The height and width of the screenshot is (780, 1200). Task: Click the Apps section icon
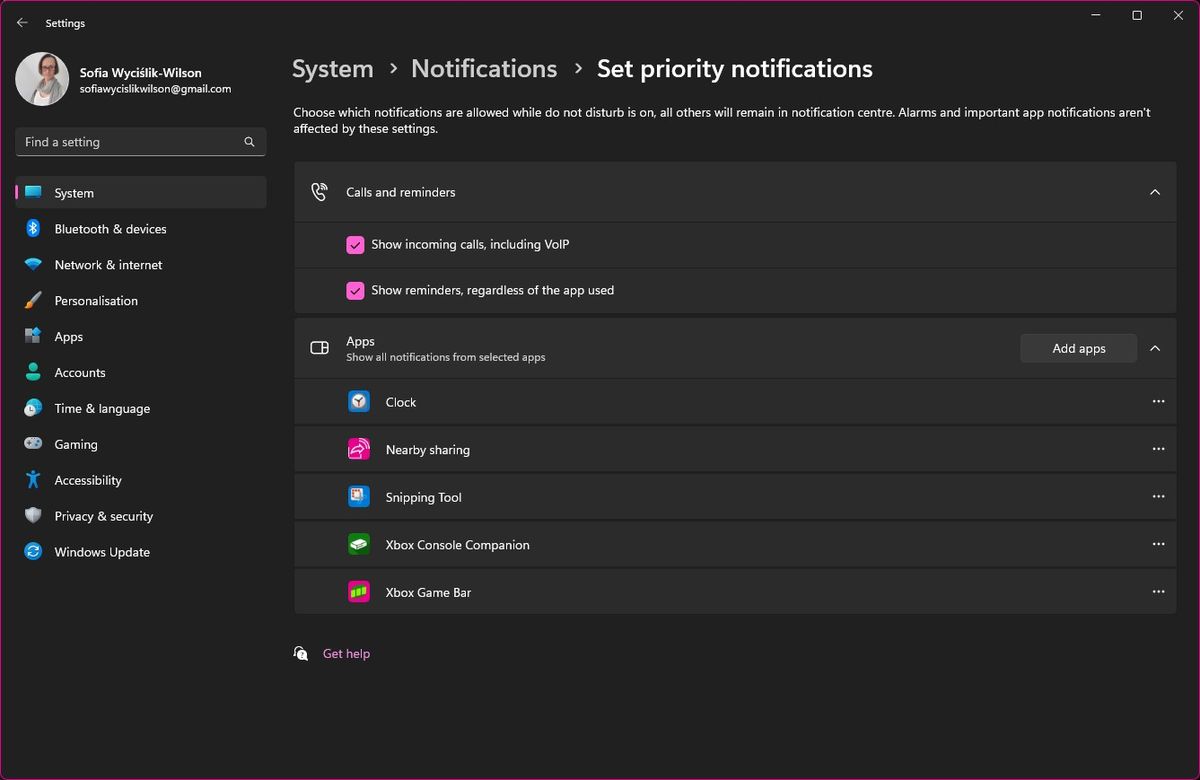[x=319, y=348]
